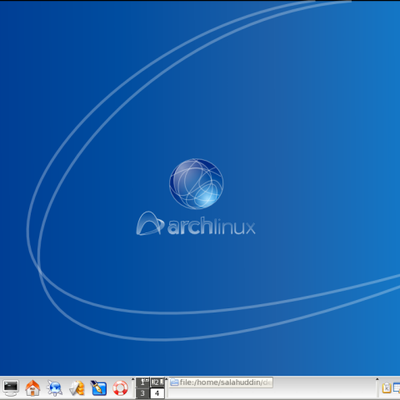This screenshot has height=400, width=400.
Task: Switch to virtual desktop 1 in pager
Action: (x=143, y=382)
